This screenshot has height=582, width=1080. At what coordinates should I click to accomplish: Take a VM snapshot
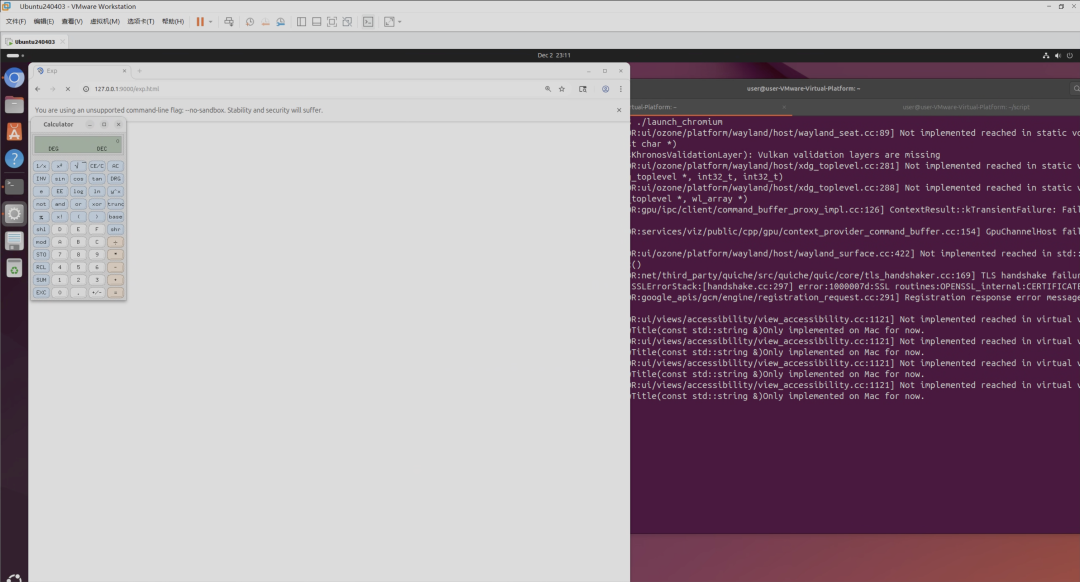[x=250, y=22]
